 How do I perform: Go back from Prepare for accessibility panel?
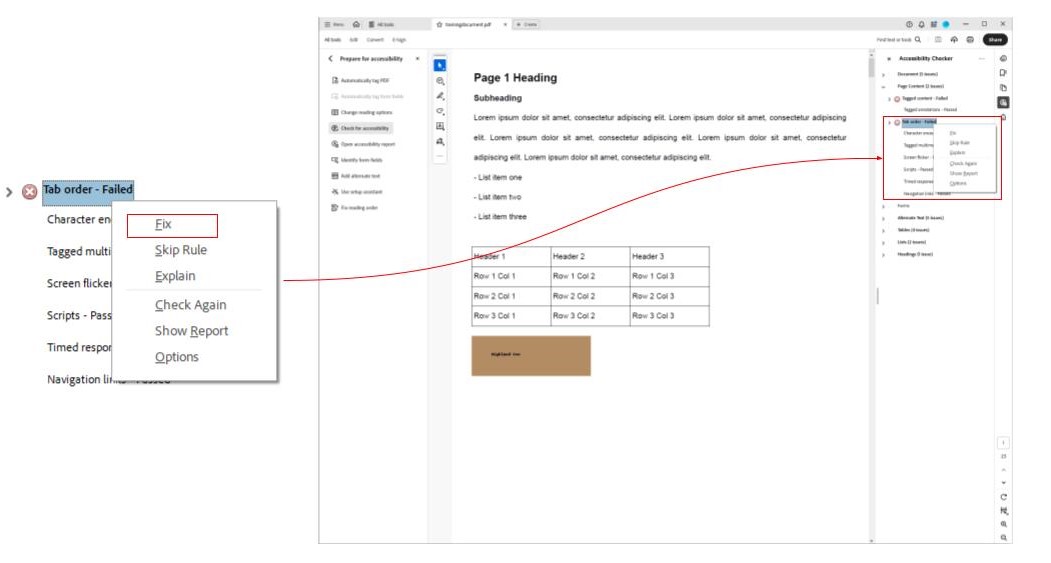pos(330,59)
